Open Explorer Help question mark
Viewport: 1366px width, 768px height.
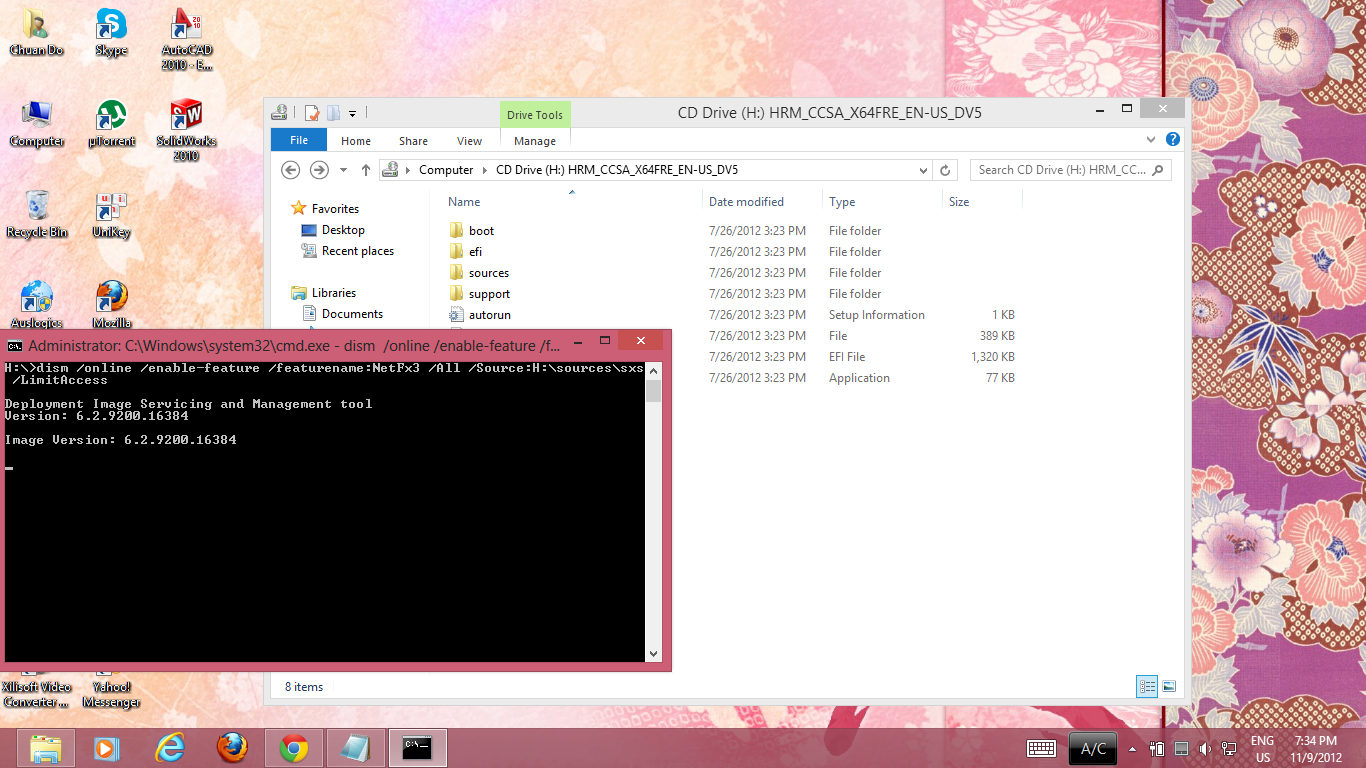pos(1173,140)
